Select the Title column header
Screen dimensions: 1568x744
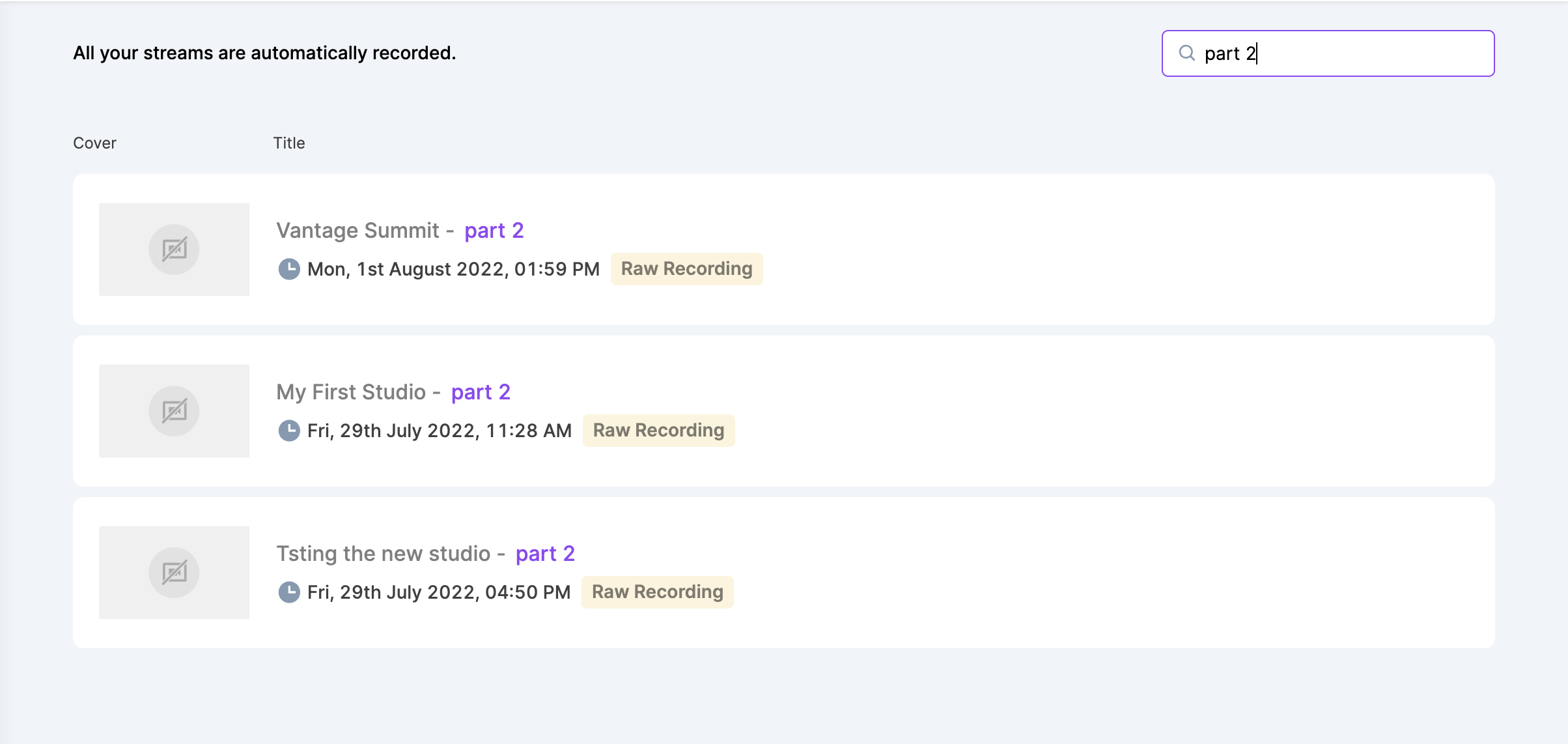pyautogui.click(x=288, y=143)
